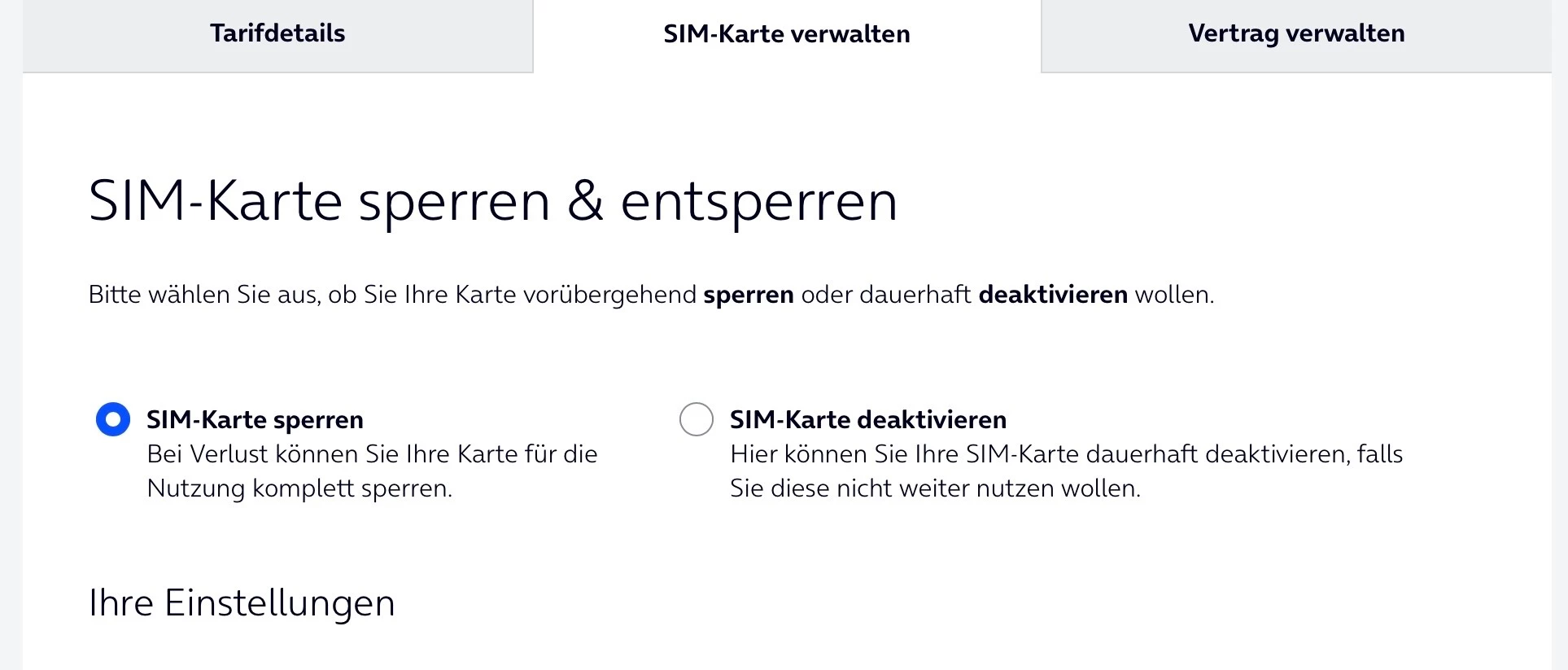Click the bold word 'sperren' in the instruction sentence

pyautogui.click(x=748, y=295)
